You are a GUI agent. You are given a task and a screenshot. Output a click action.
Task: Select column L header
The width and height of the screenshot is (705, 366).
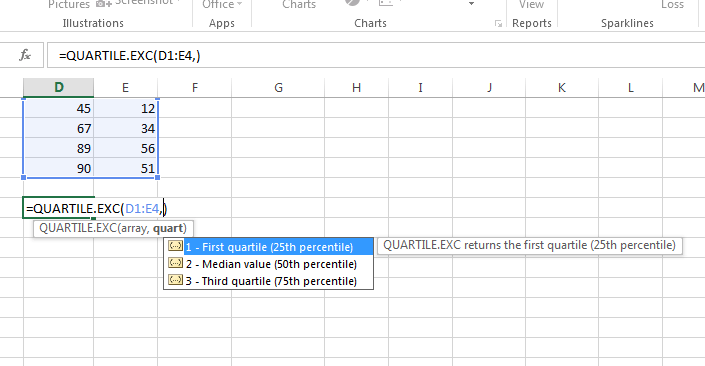630,87
